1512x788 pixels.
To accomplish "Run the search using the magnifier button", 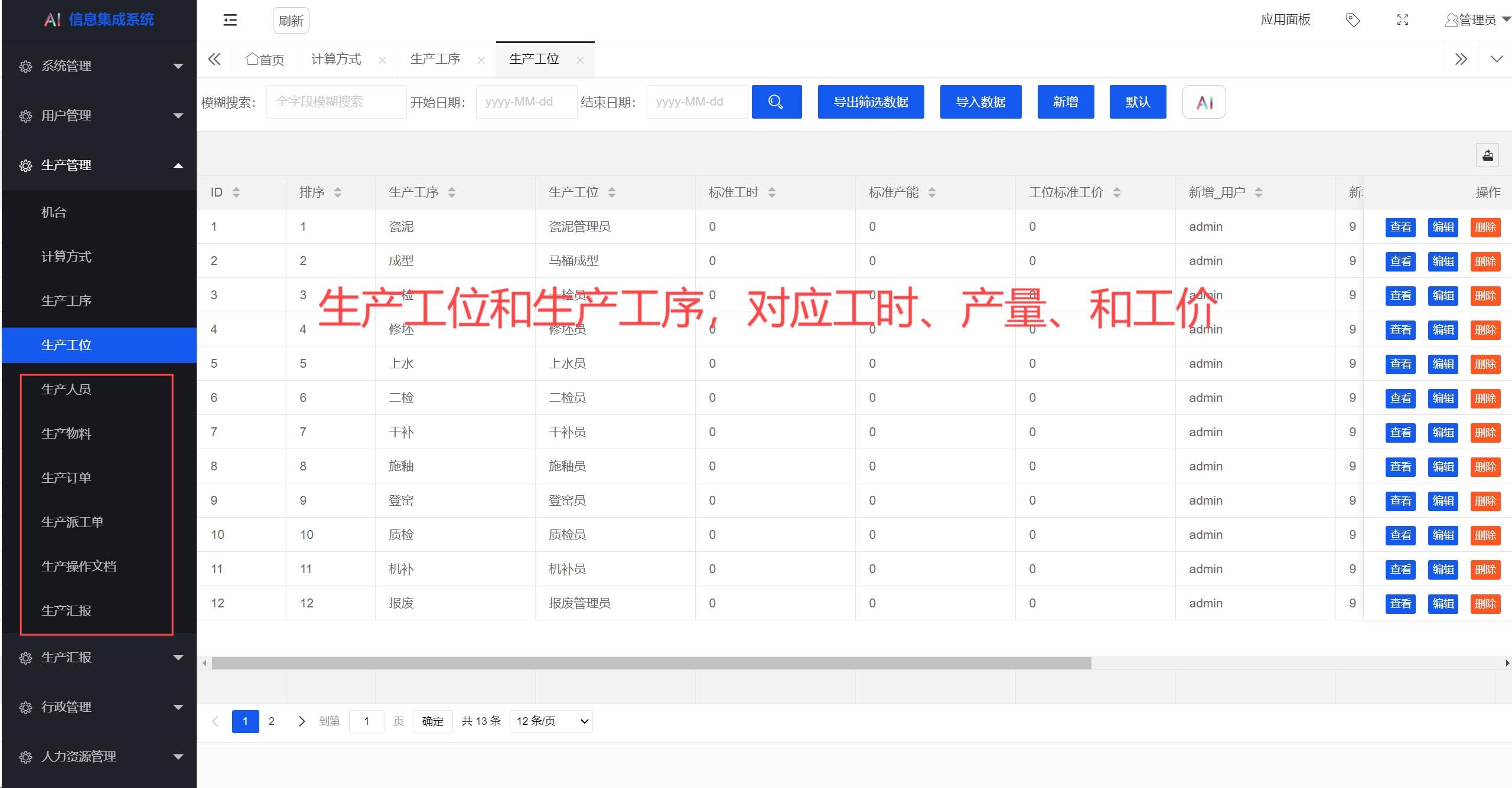I will click(x=776, y=102).
